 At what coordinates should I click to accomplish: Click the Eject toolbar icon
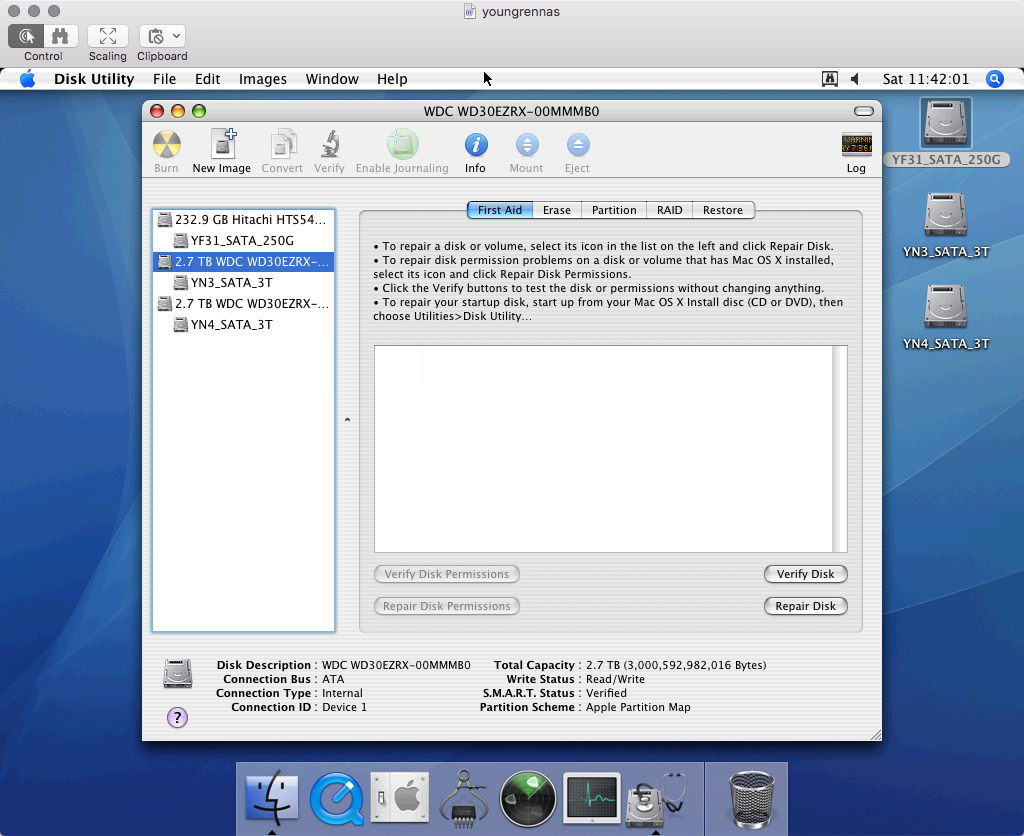tap(578, 145)
